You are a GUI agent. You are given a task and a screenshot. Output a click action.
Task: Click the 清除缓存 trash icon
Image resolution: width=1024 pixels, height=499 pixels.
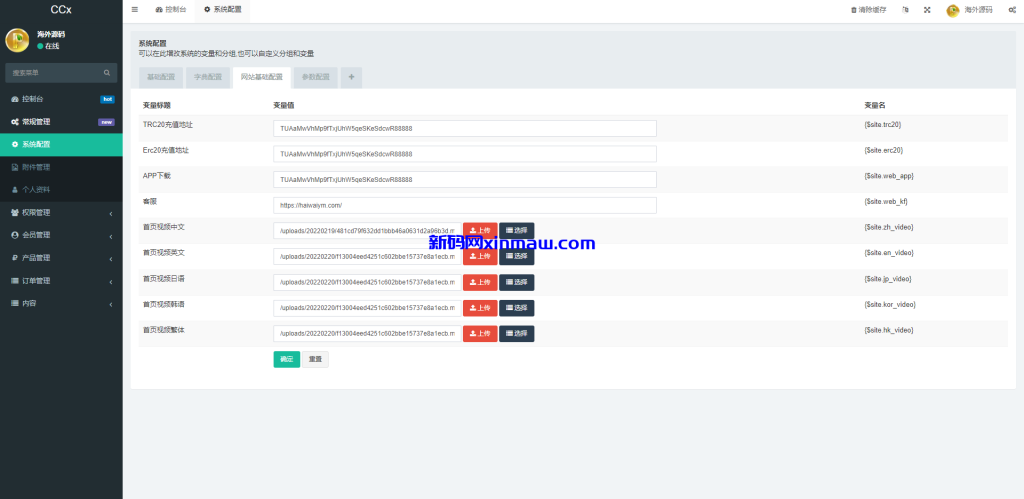pos(853,10)
